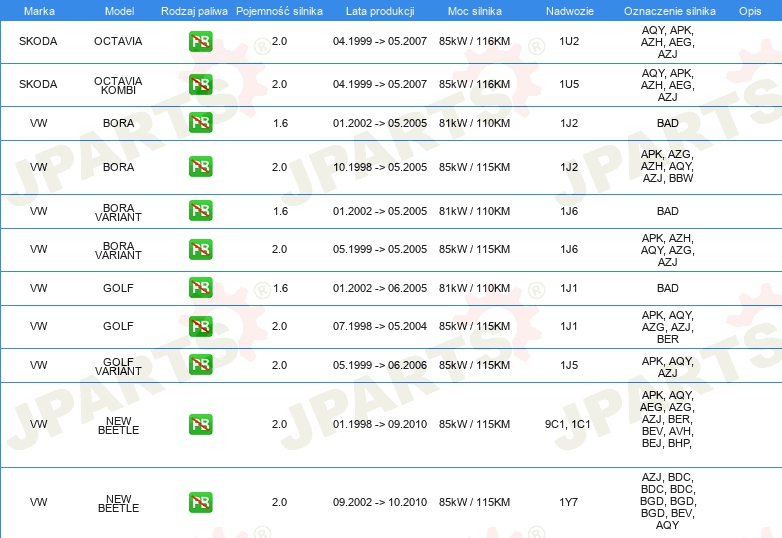This screenshot has height=538, width=782.
Task: Click fuel icon in GOLF 1.6 row
Action: click(x=200, y=288)
